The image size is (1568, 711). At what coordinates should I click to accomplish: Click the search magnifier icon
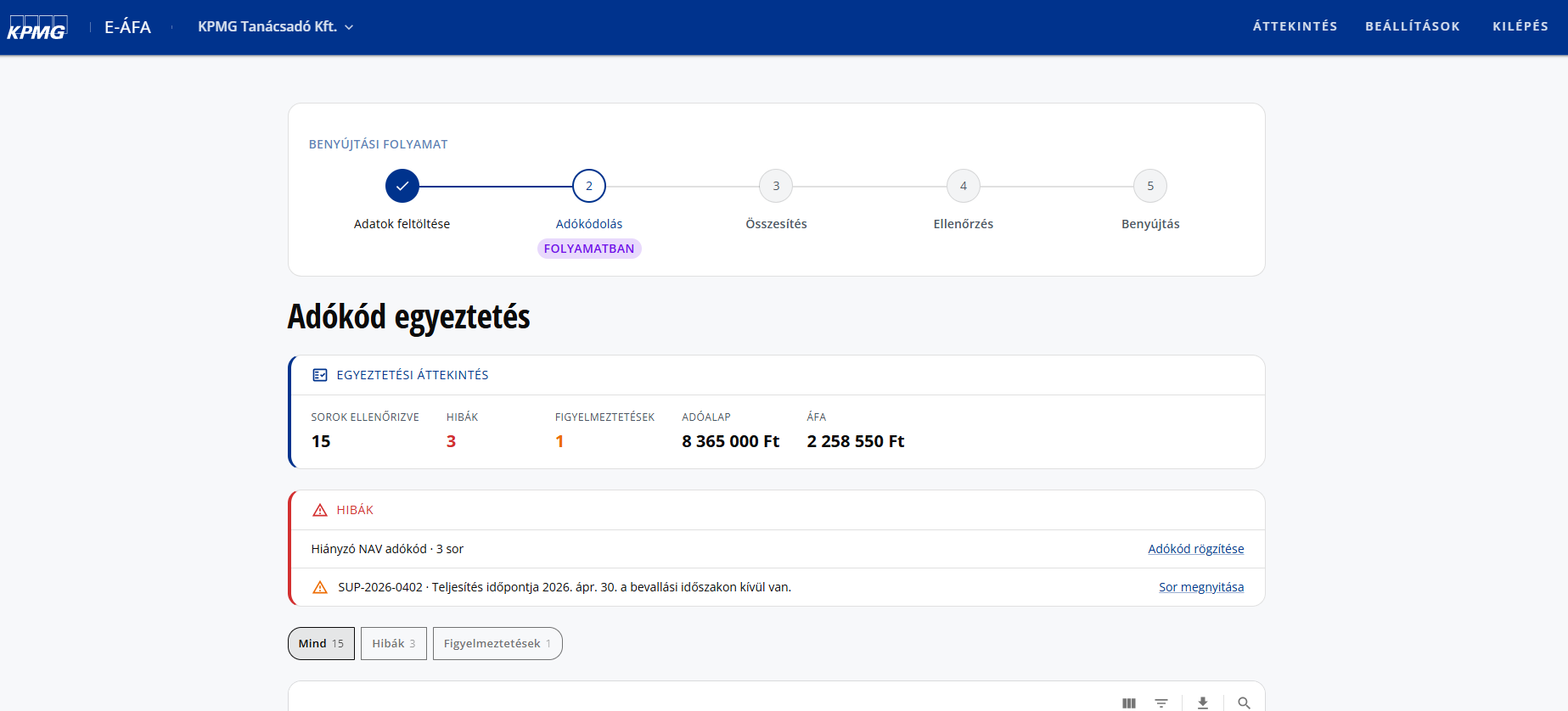[x=1244, y=703]
